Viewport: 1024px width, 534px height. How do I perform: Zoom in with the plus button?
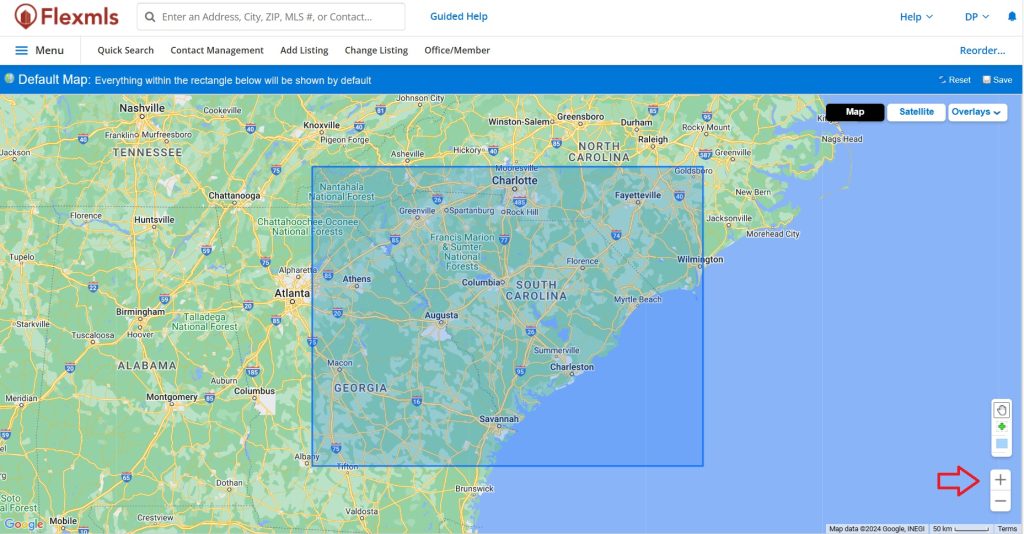pos(1000,480)
